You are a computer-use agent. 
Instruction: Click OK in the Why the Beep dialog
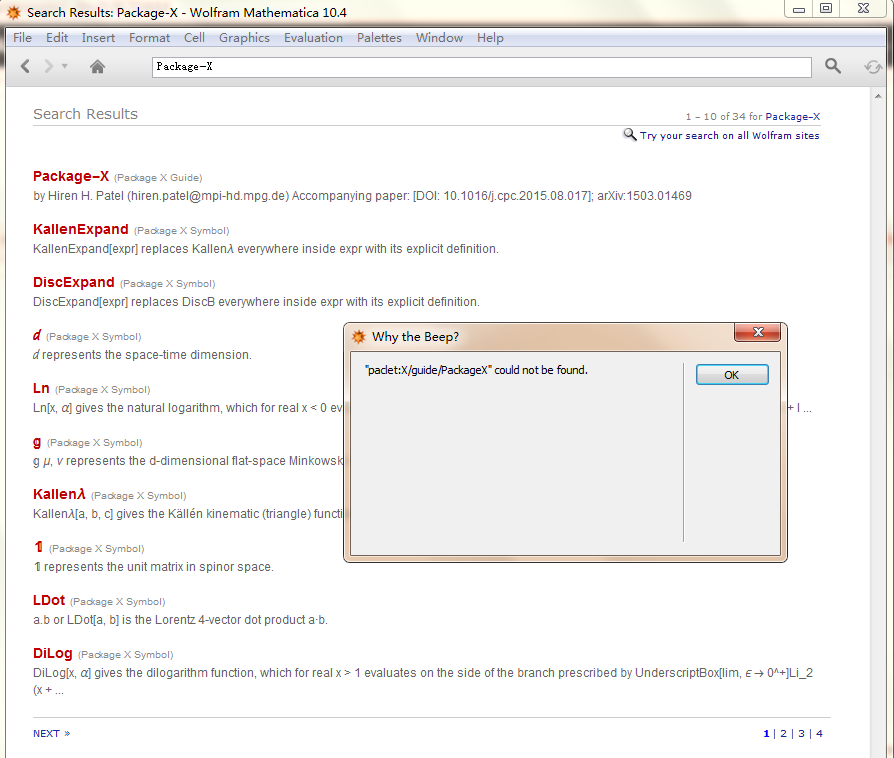point(732,375)
